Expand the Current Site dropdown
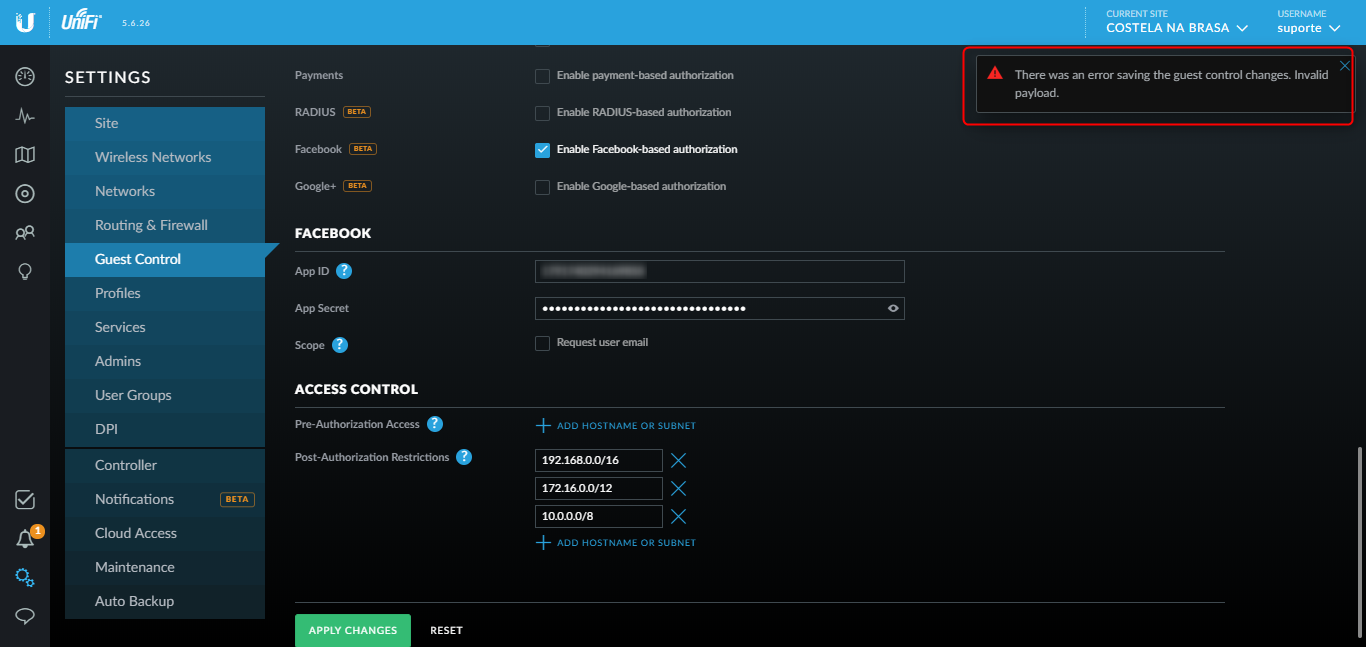Screen dimensions: 1366x647 tap(1176, 28)
